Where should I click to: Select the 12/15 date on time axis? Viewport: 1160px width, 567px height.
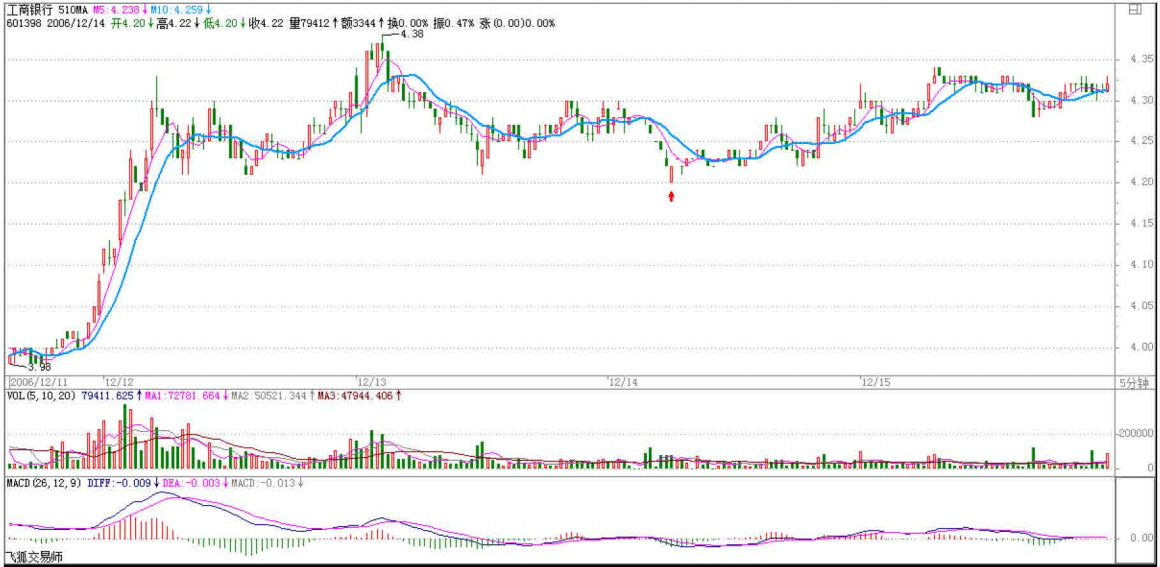coord(875,382)
